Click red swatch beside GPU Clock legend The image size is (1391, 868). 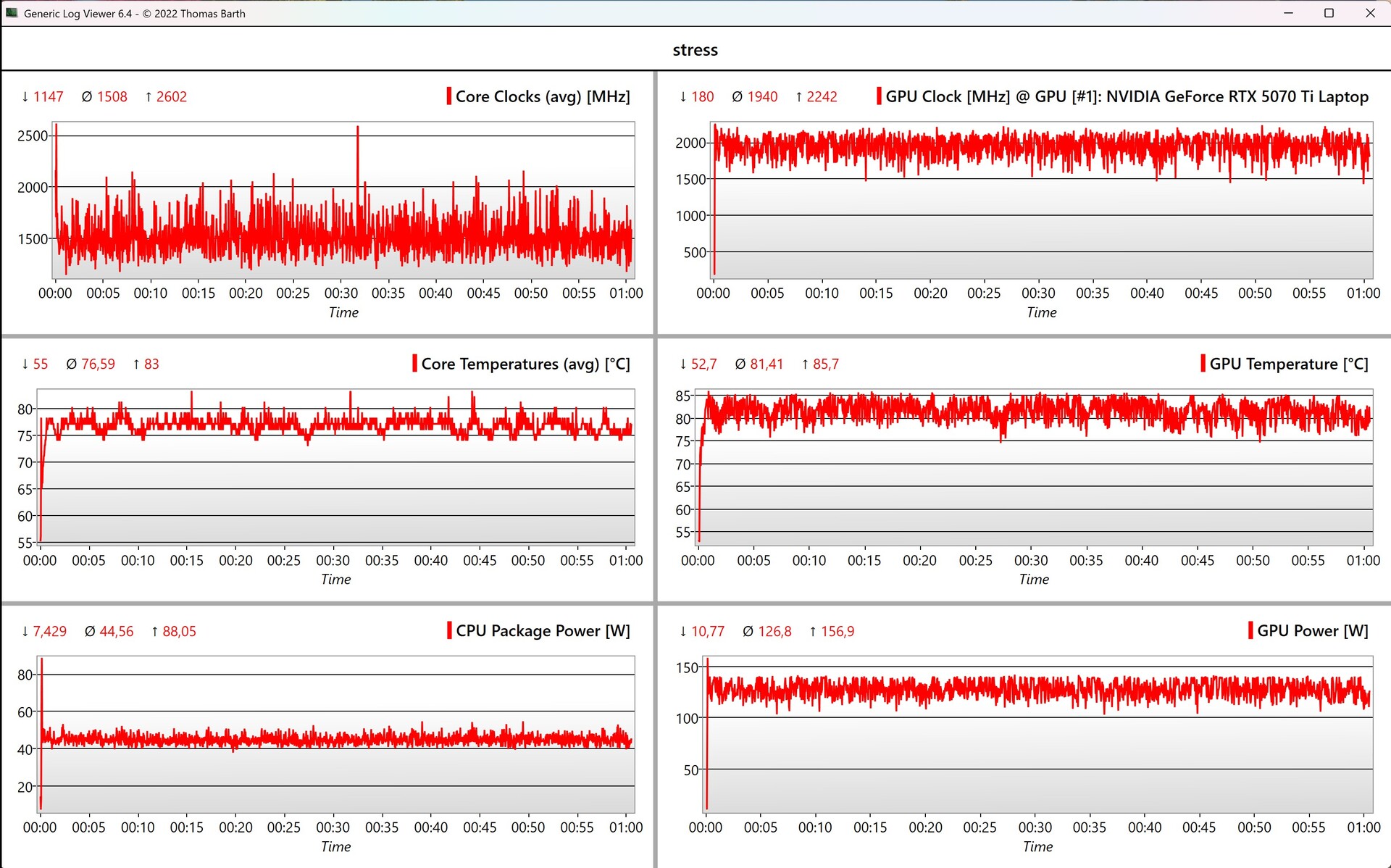point(879,96)
